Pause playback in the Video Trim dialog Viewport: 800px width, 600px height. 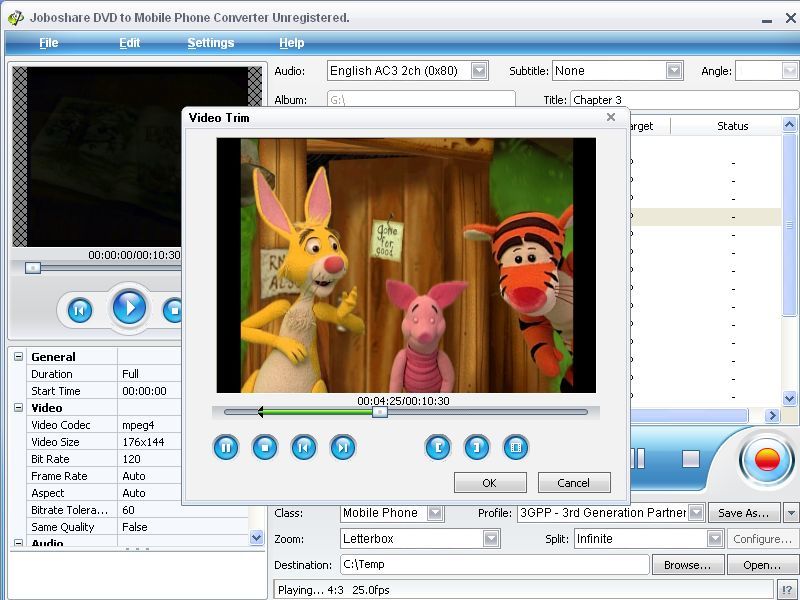coord(225,448)
